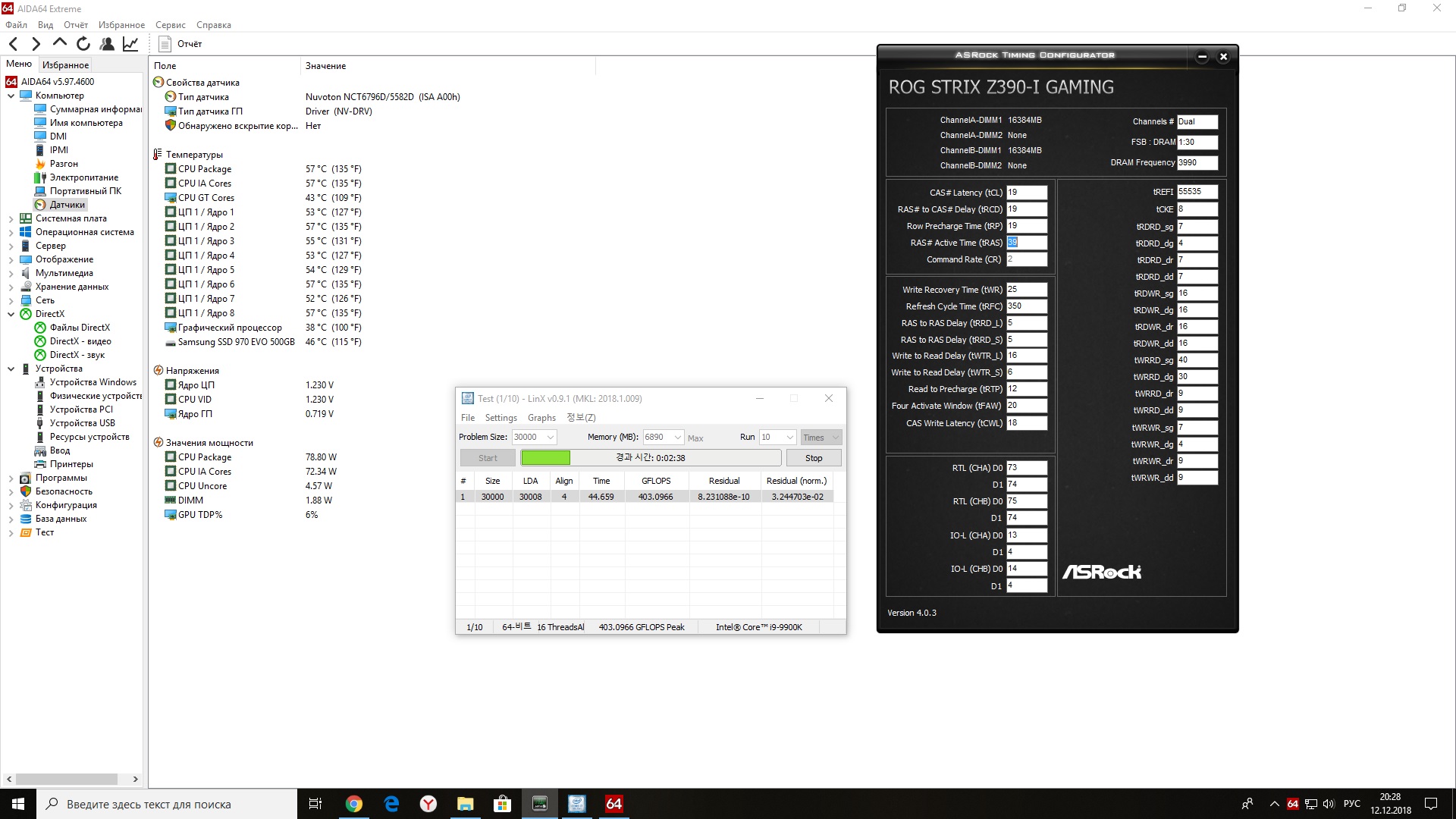The image size is (1456, 819).
Task: Expand the Системная плата tree node
Action: point(11,218)
